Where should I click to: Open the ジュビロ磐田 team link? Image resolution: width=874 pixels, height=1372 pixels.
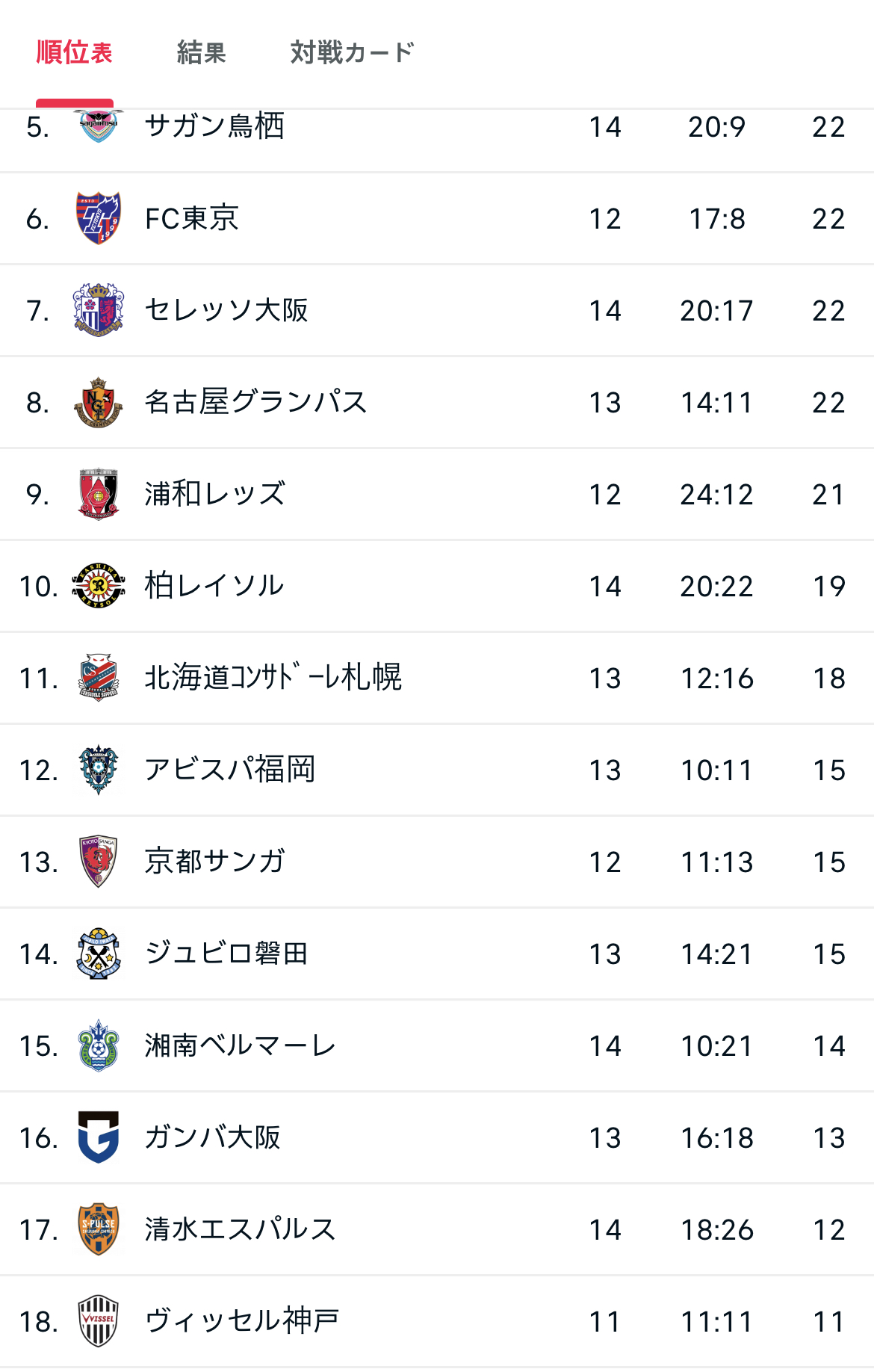pyautogui.click(x=226, y=954)
